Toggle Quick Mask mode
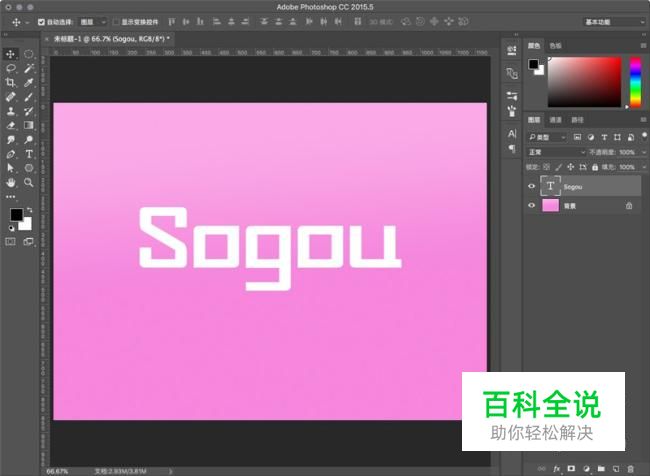Screen dimensions: 650x476 pos(10,242)
